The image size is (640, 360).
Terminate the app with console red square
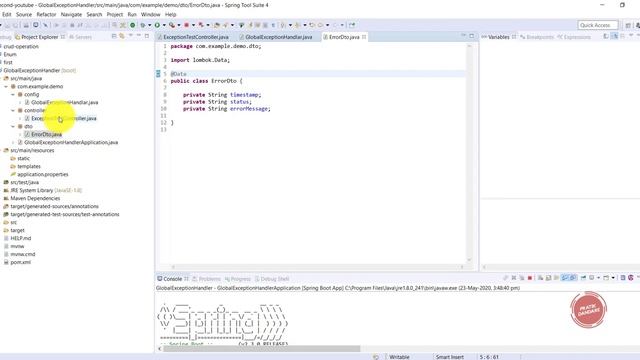coord(530,278)
